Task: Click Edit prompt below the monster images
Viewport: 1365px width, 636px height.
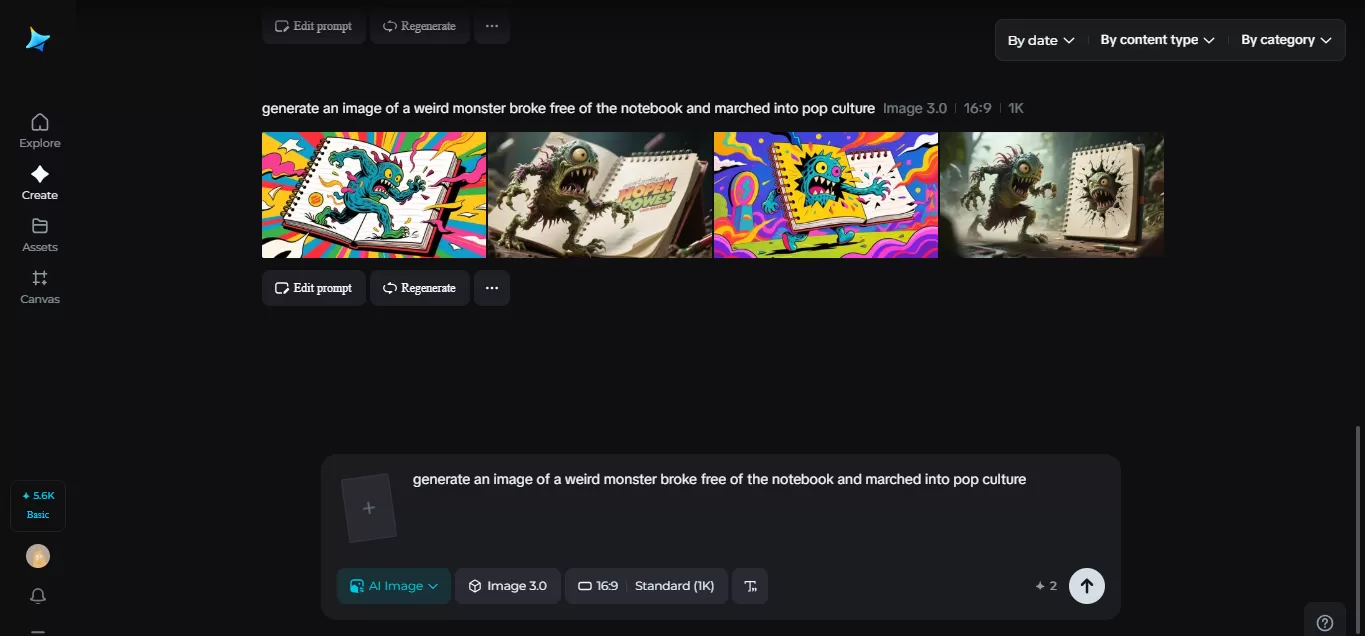Action: tap(313, 288)
